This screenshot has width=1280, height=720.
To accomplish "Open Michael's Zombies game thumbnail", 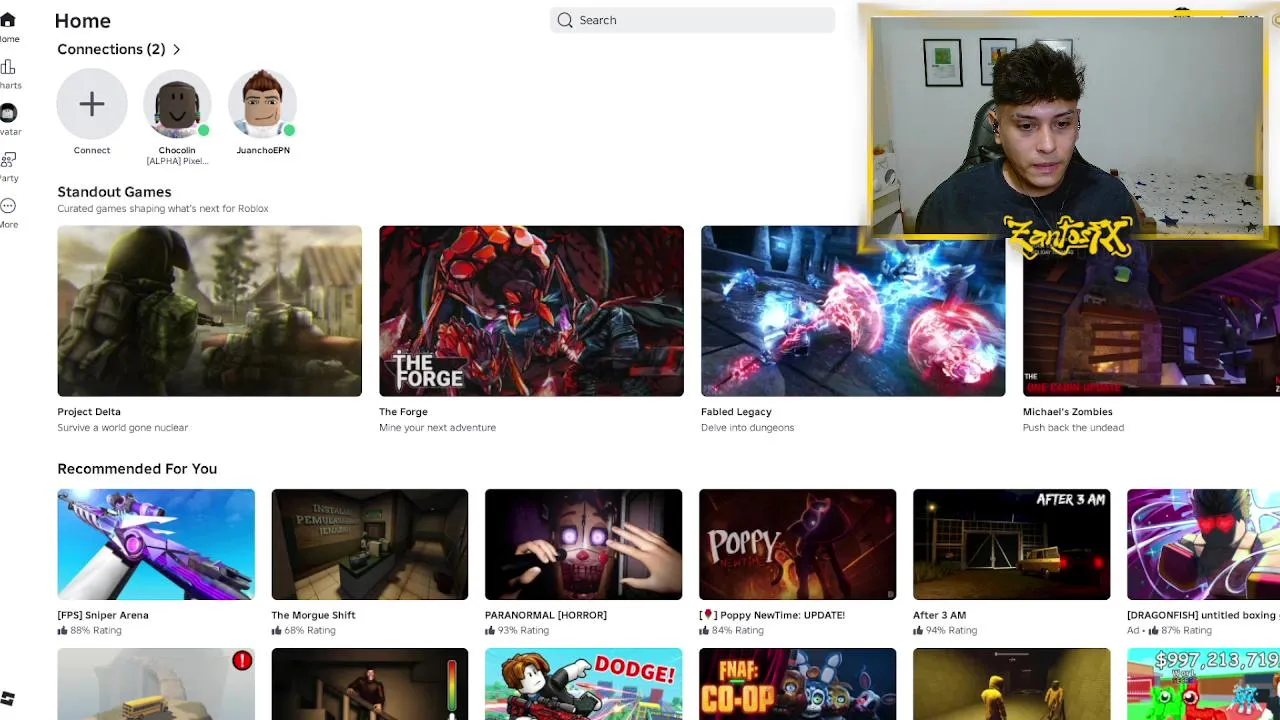I will pyautogui.click(x=1151, y=318).
